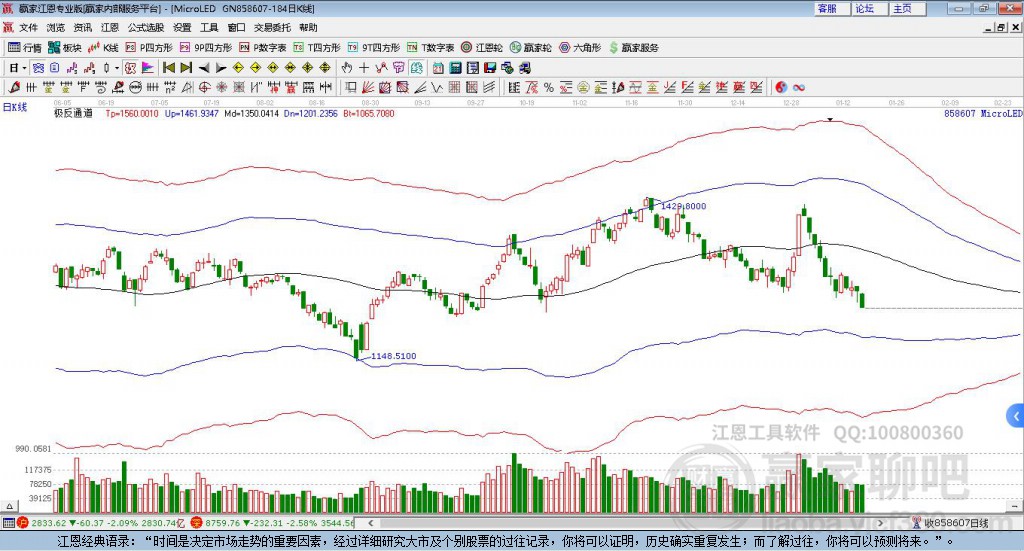Click the Up=1461.9347 value
1024x551 pixels.
pyautogui.click(x=191, y=114)
